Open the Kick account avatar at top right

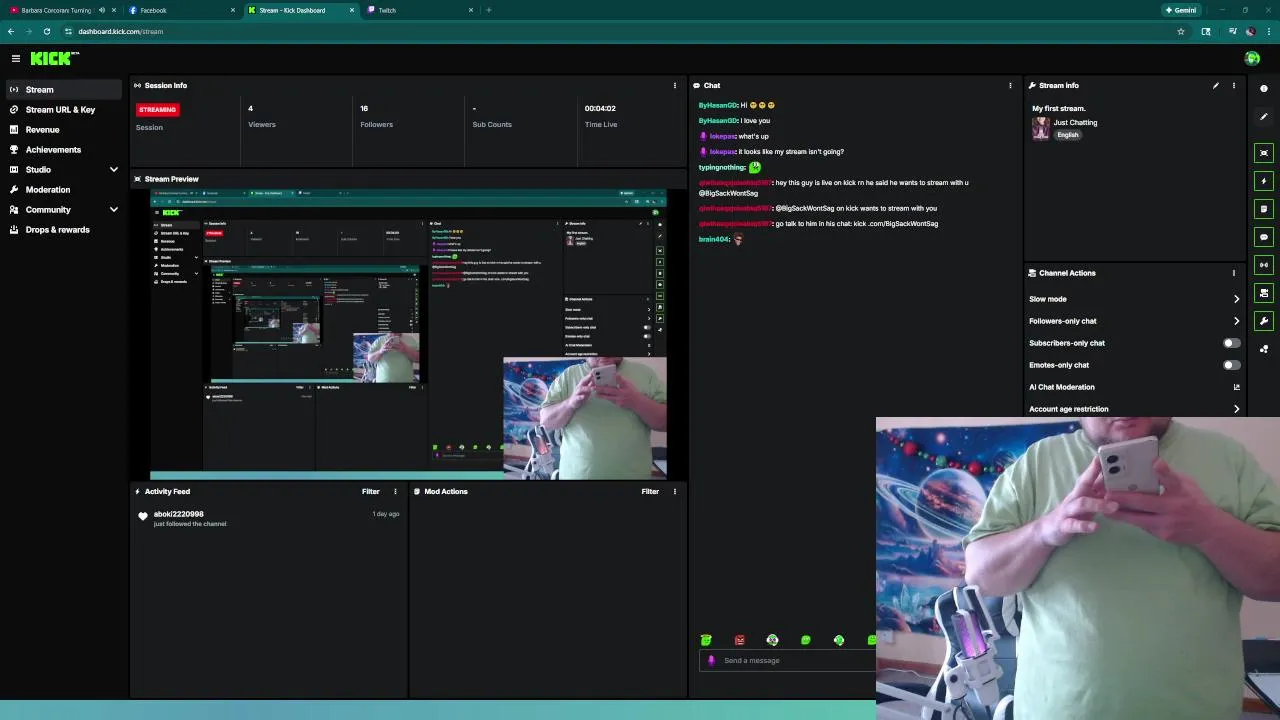(x=1252, y=59)
